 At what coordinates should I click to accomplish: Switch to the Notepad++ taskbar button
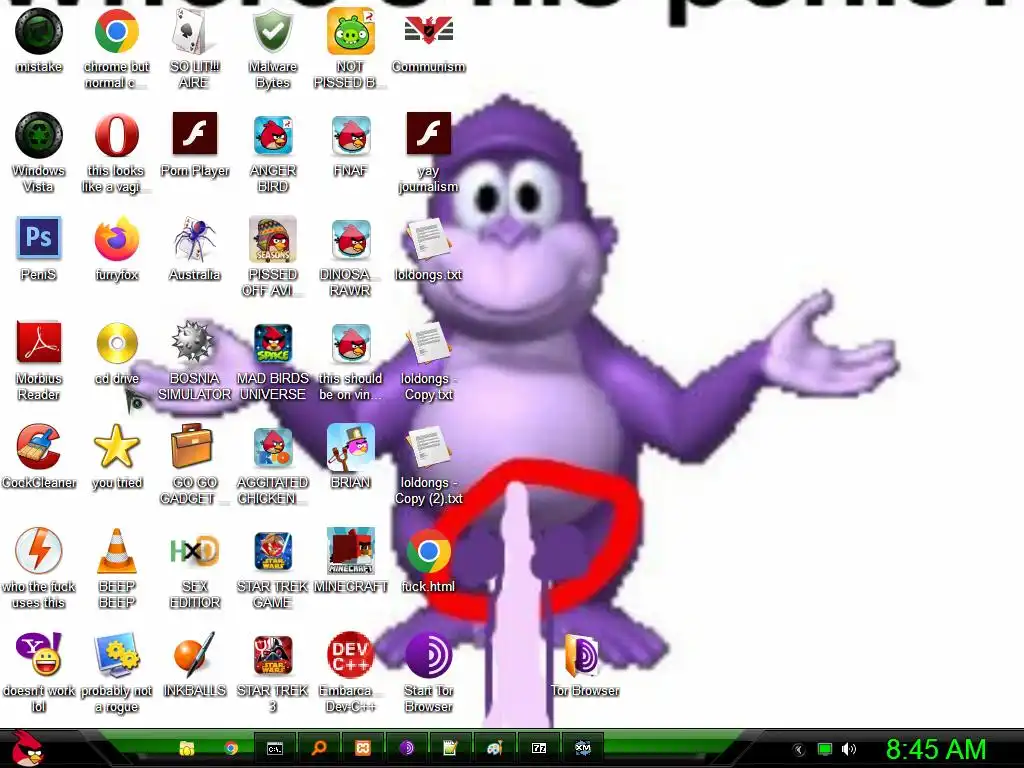tap(450, 748)
